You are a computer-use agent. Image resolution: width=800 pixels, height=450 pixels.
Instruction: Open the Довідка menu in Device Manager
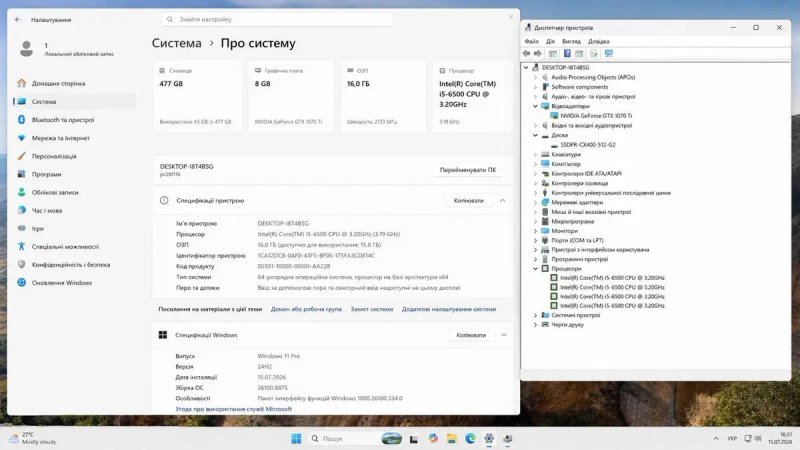pos(599,41)
